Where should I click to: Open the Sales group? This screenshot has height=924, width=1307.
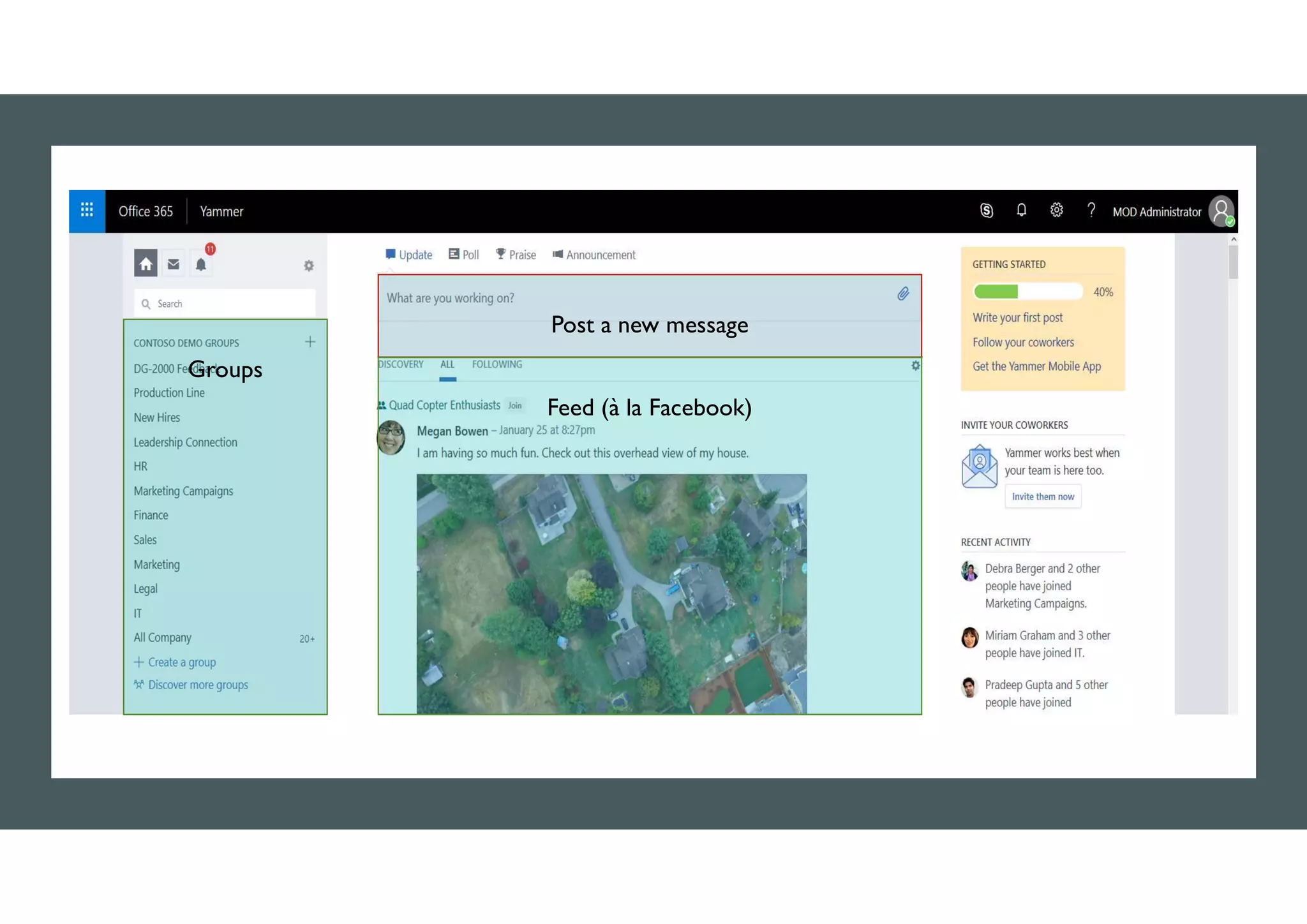click(145, 540)
